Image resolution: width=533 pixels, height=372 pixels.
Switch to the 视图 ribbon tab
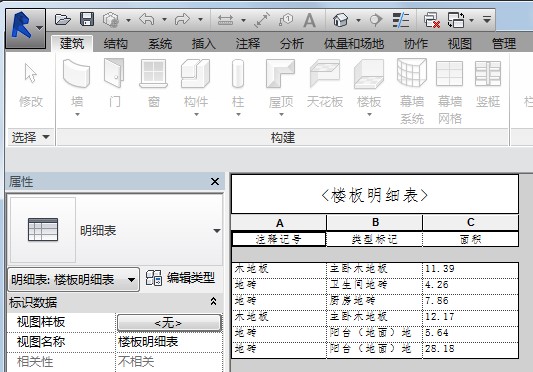point(460,44)
